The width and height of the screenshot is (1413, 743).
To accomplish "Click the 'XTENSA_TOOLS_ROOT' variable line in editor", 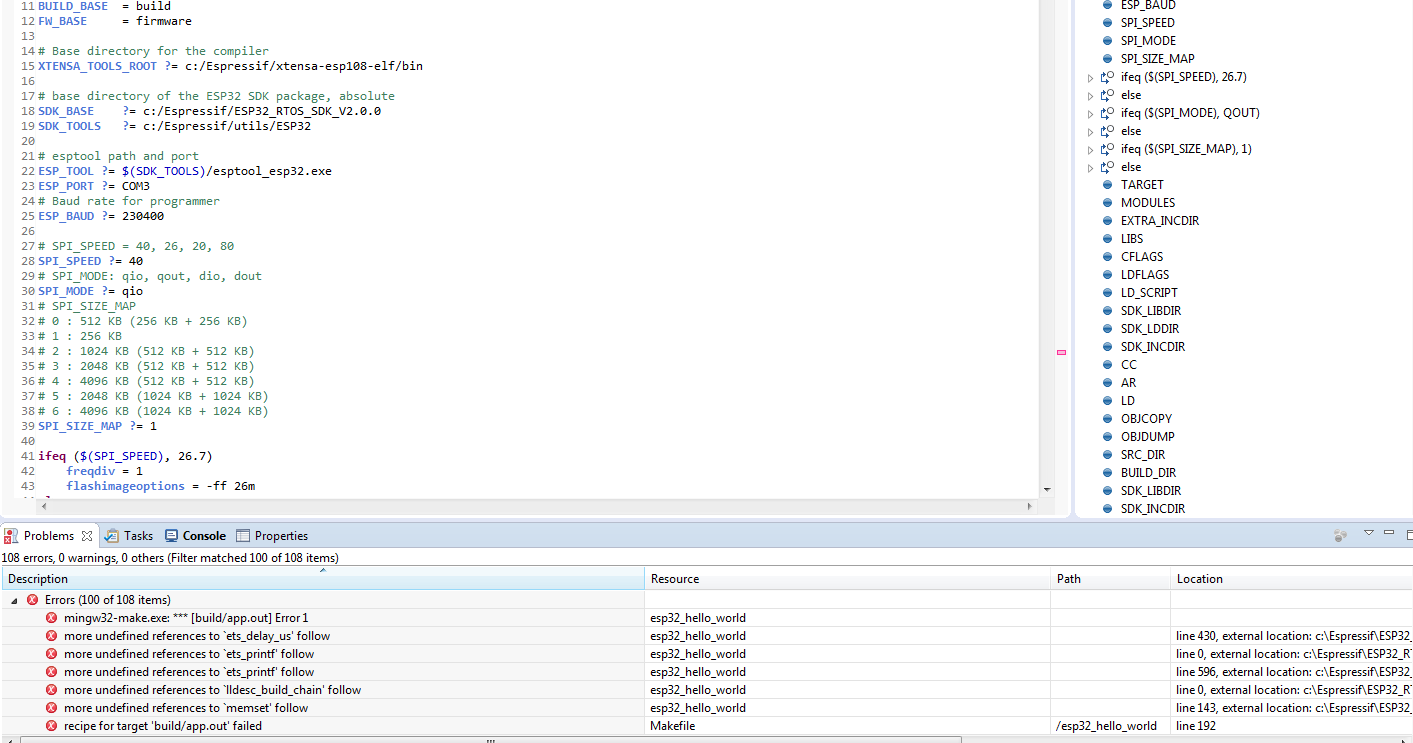I will [230, 66].
